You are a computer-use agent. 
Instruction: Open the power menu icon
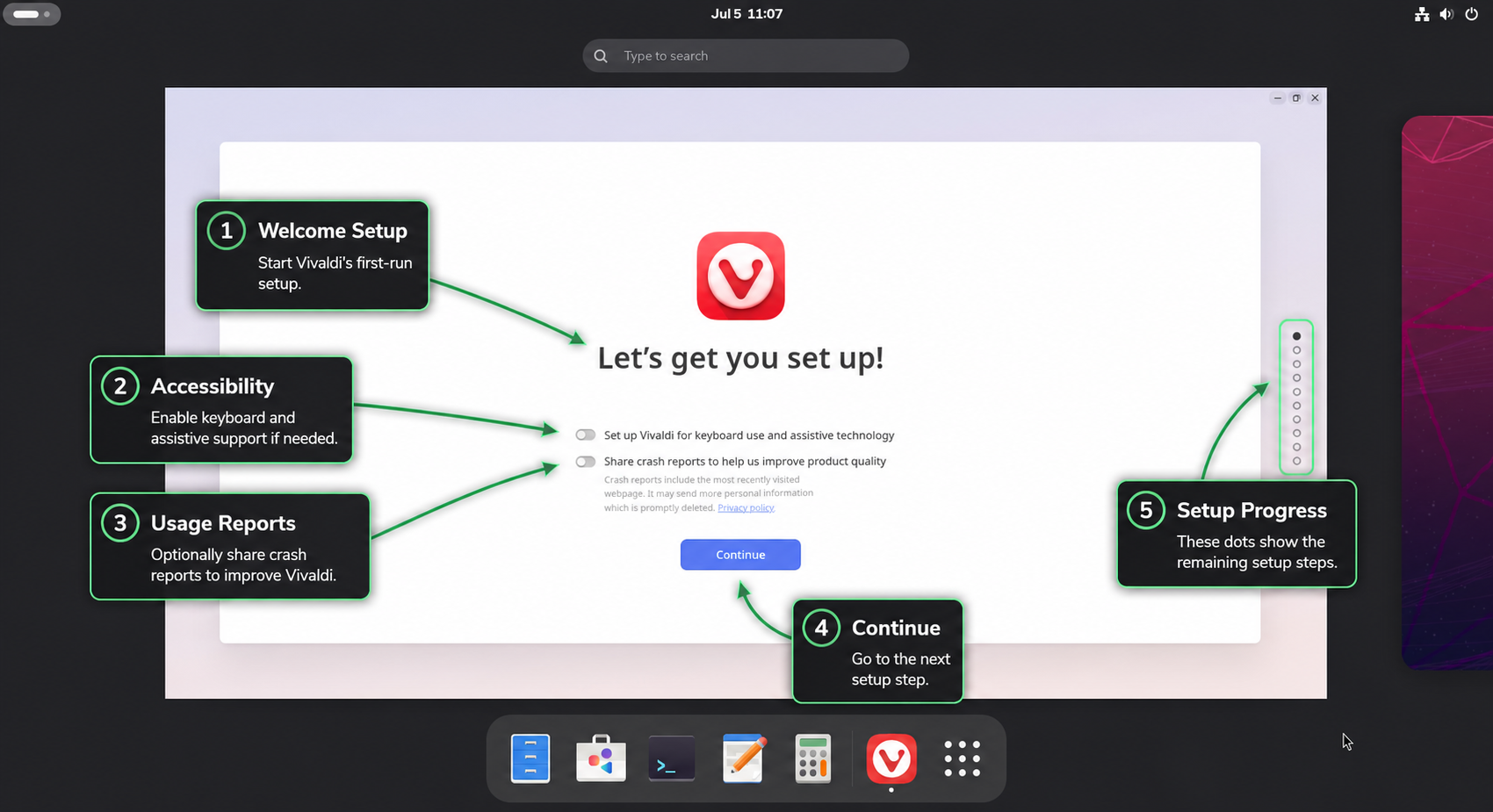1472,14
